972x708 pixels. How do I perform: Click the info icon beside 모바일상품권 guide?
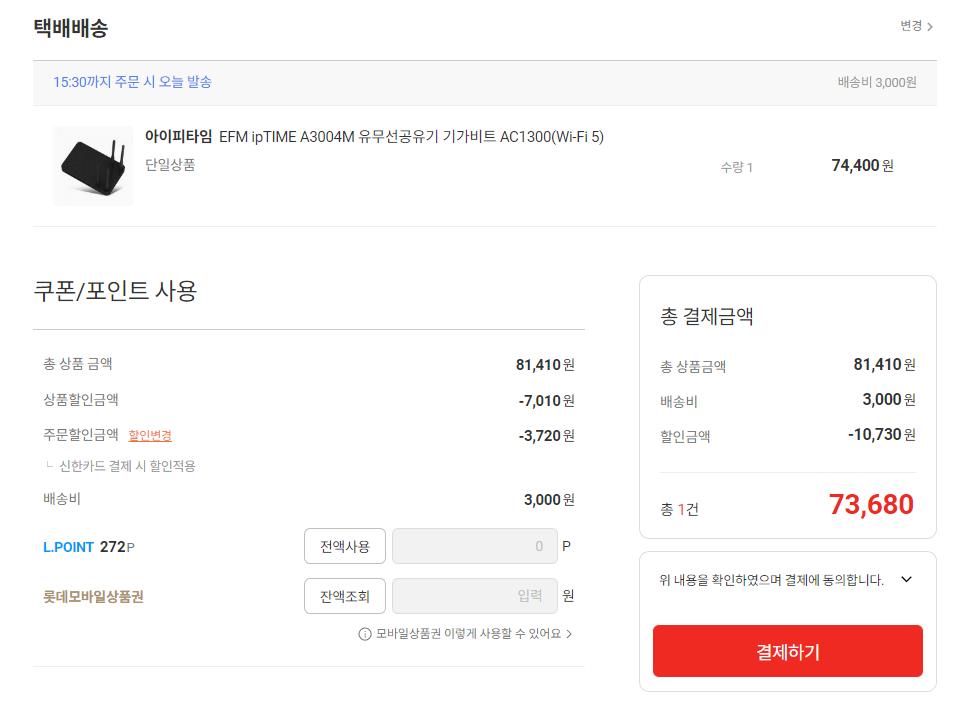365,634
